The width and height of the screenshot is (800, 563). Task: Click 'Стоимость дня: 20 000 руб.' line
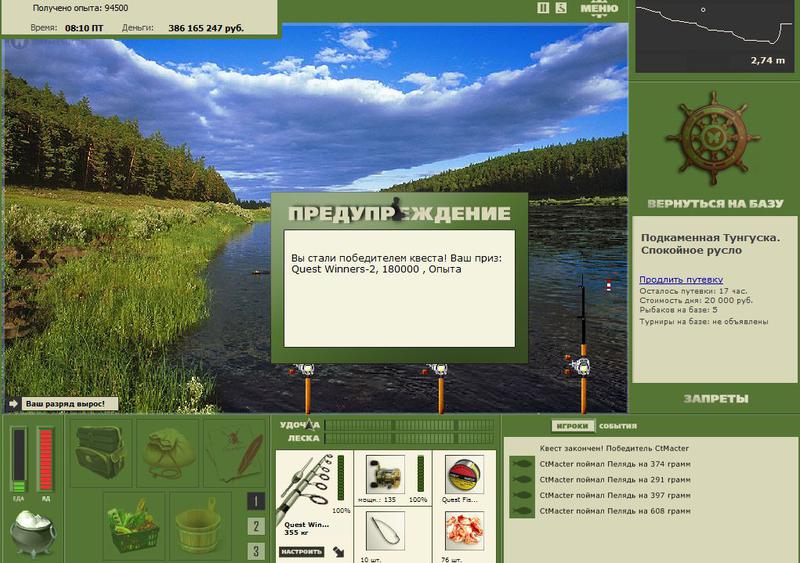coord(696,300)
